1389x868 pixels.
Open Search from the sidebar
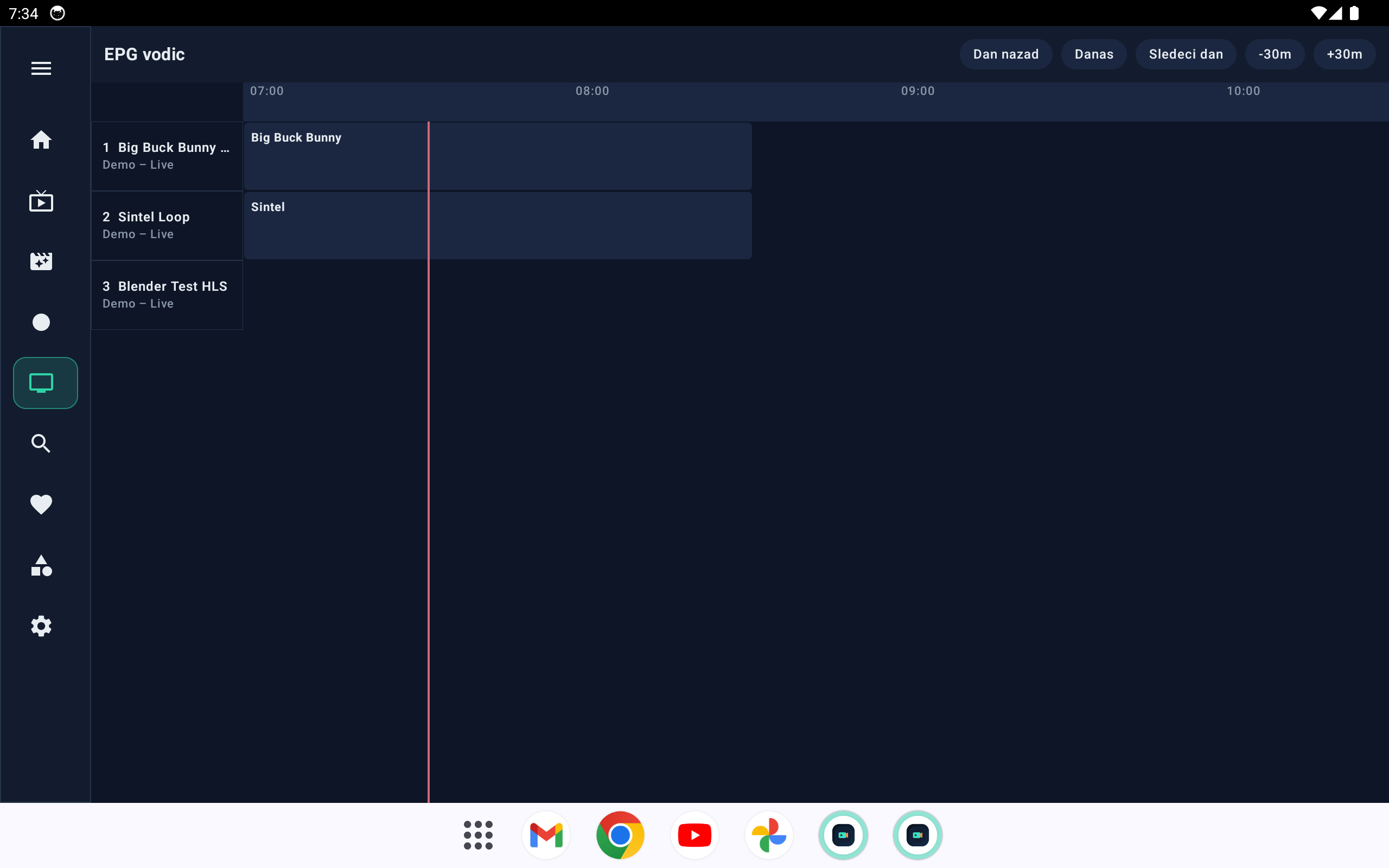41,443
